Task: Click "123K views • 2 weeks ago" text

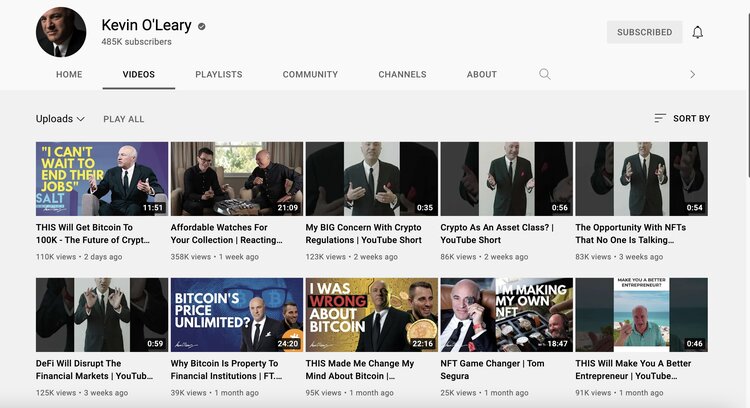Action: pyautogui.click(x=352, y=257)
